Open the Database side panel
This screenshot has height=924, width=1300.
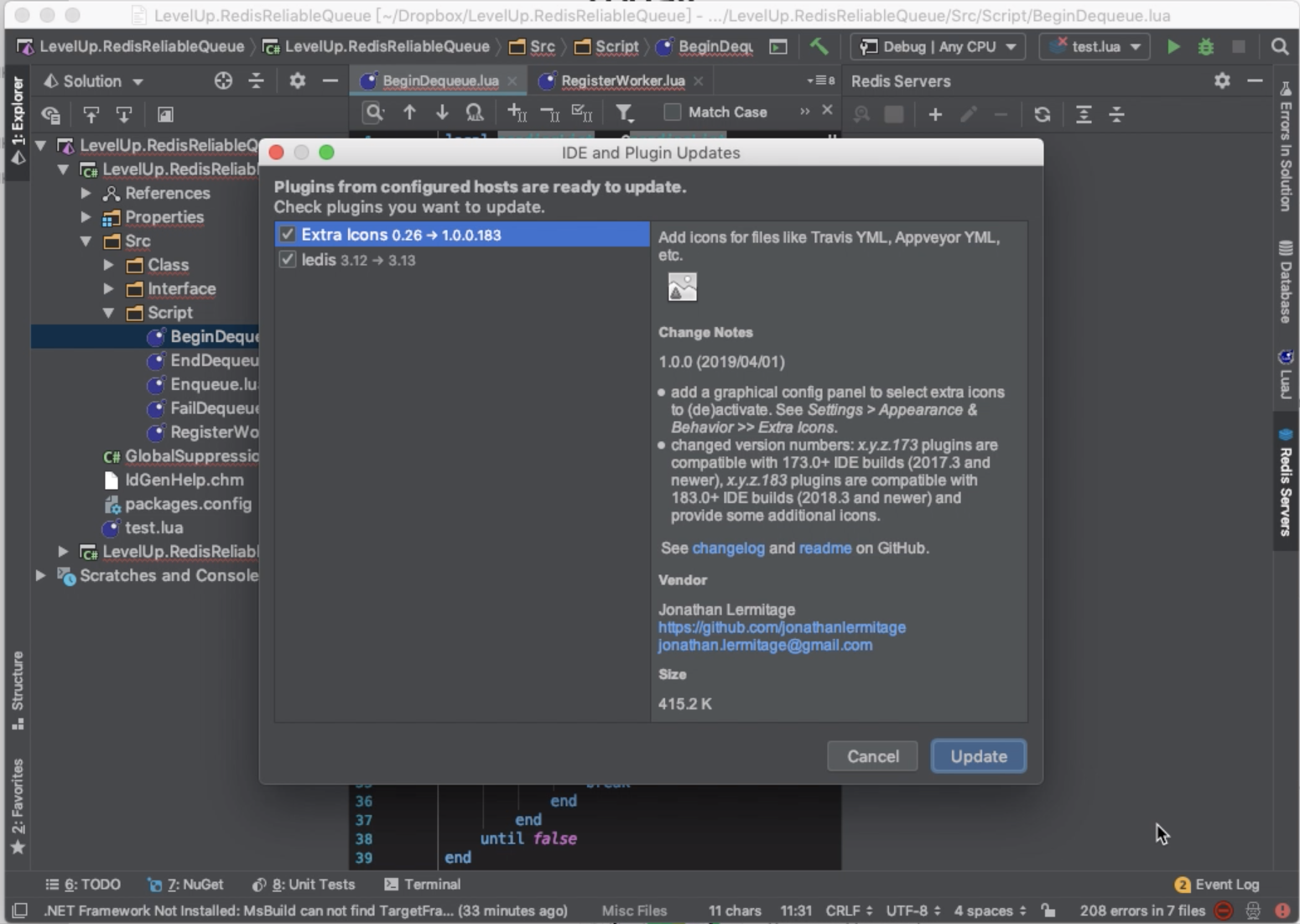click(x=1285, y=281)
